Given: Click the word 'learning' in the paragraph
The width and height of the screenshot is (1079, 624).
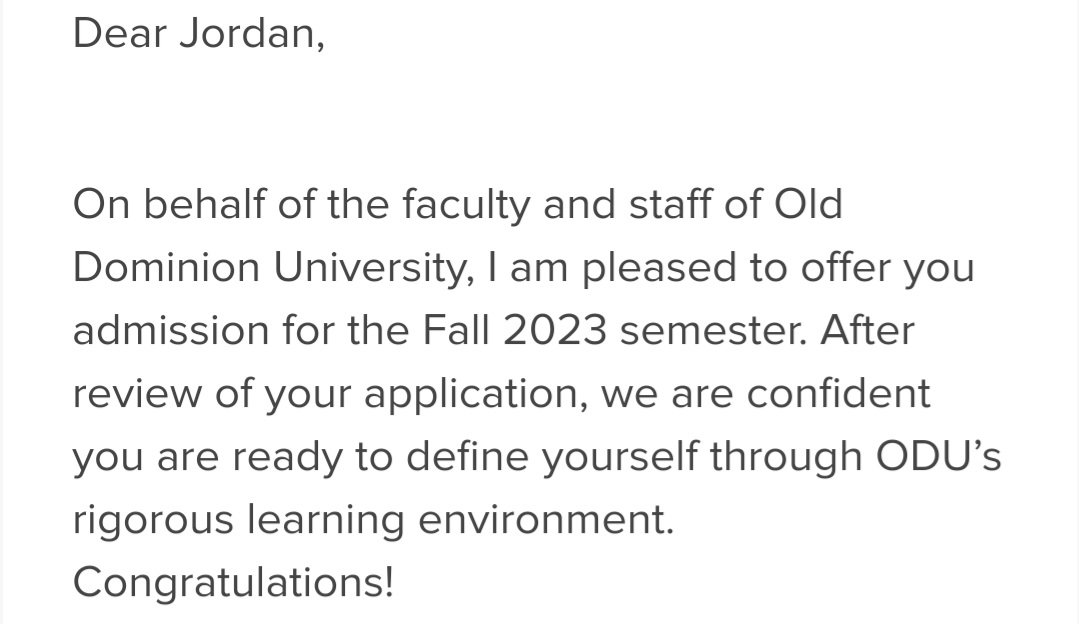Looking at the screenshot, I should [325, 521].
